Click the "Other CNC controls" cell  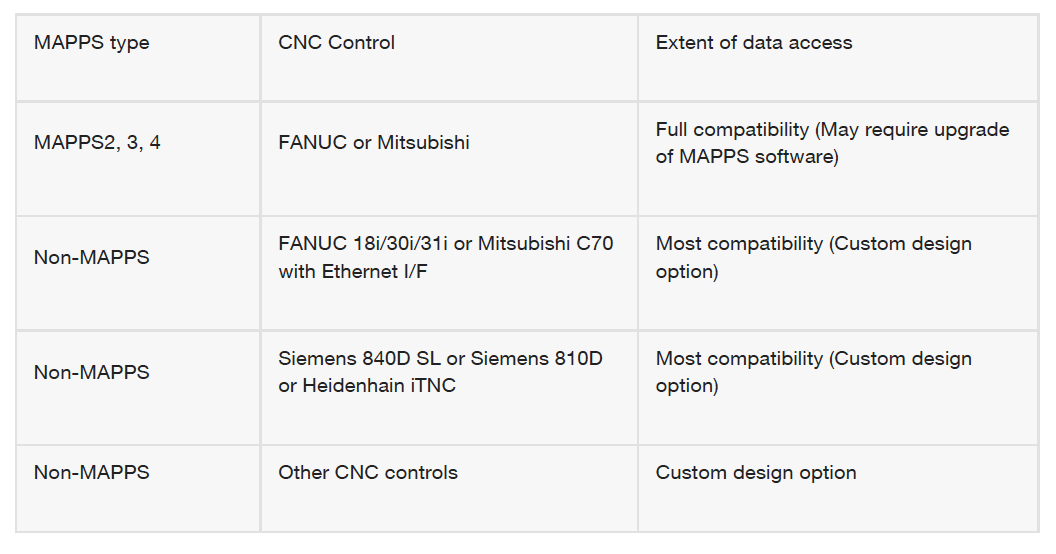pos(368,472)
